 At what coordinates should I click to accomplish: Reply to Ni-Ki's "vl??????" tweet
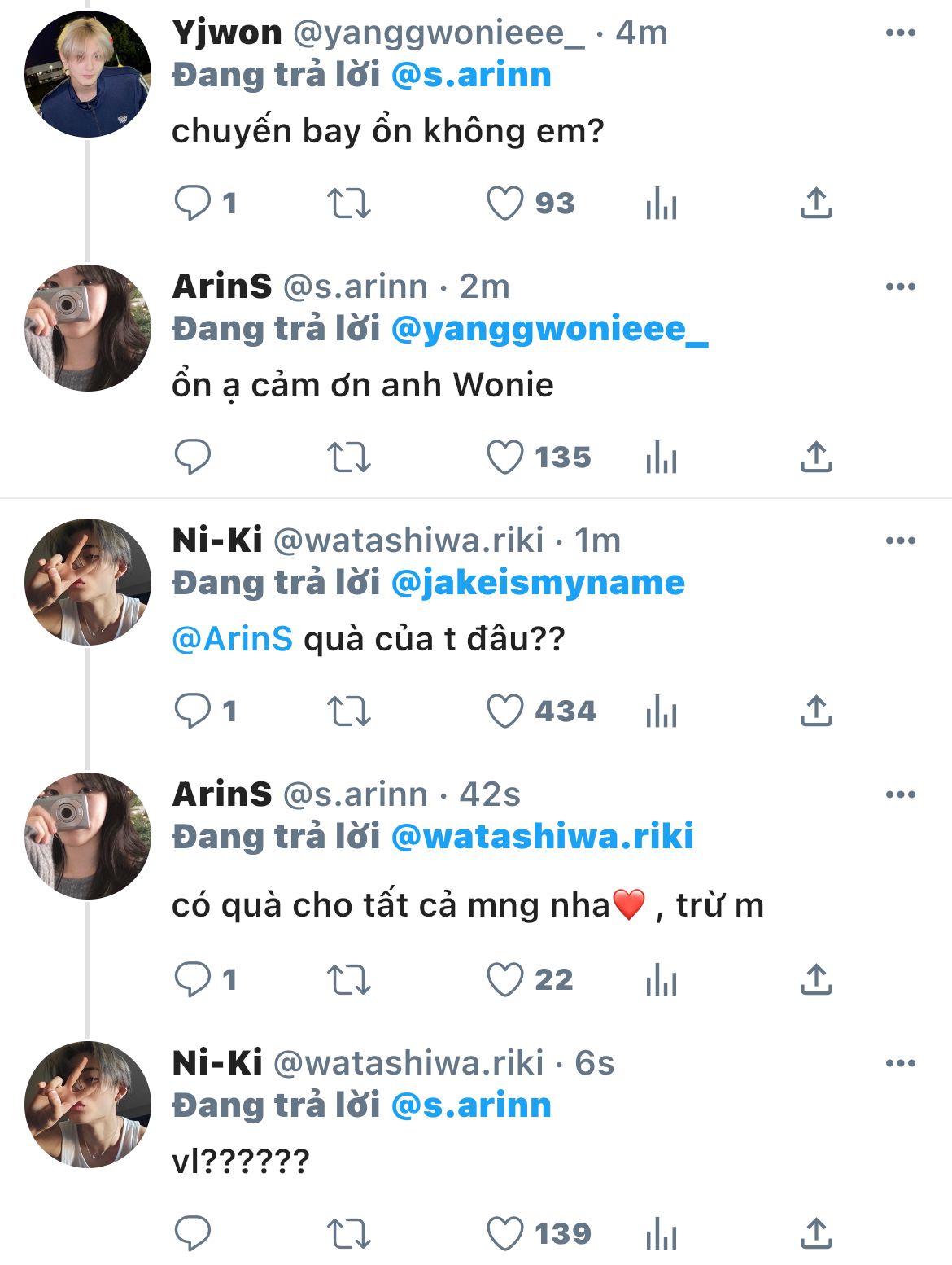point(193,1234)
